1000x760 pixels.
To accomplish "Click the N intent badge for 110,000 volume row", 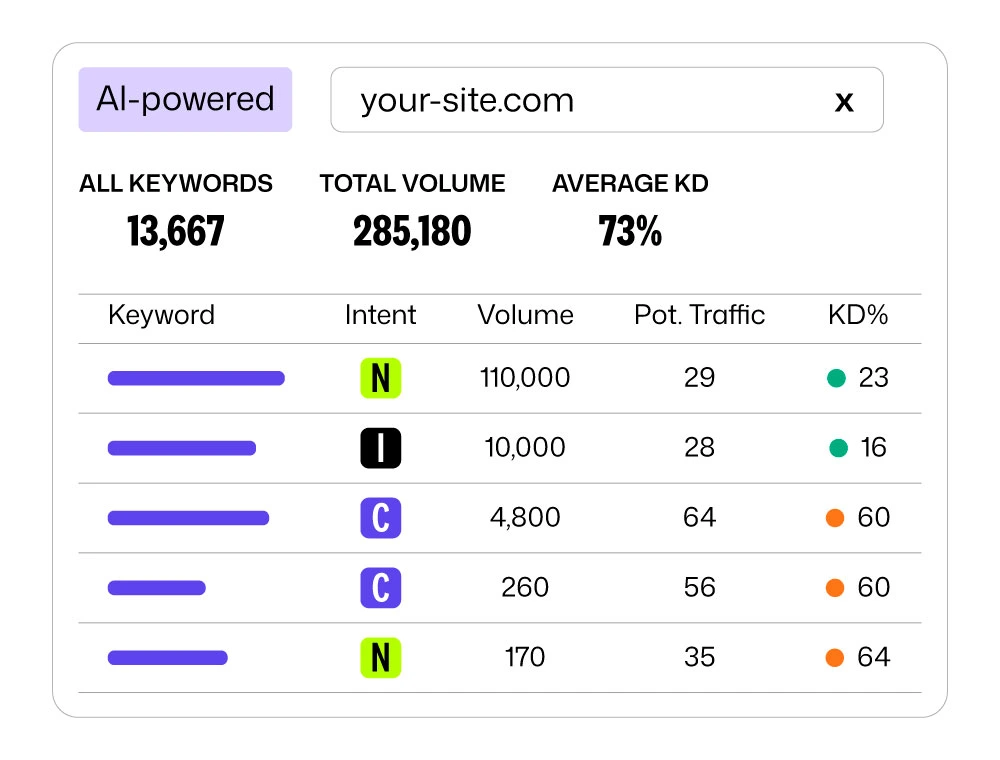I will 380,378.
